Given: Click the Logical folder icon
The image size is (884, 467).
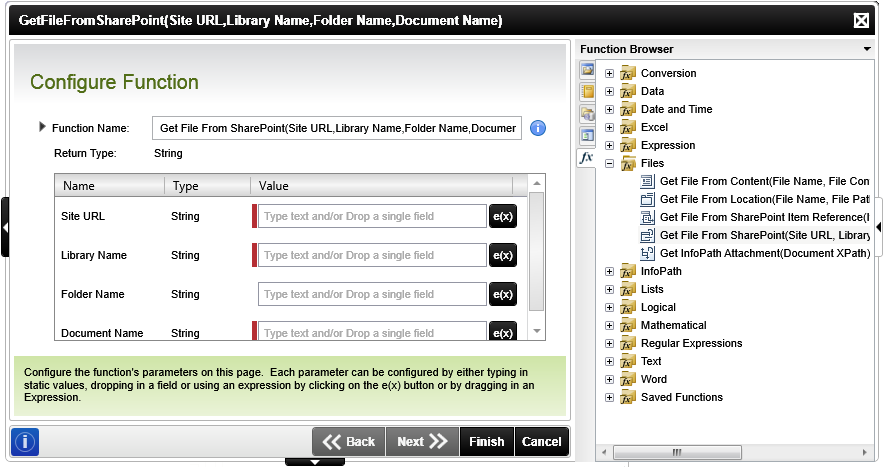Looking at the screenshot, I should click(x=627, y=307).
